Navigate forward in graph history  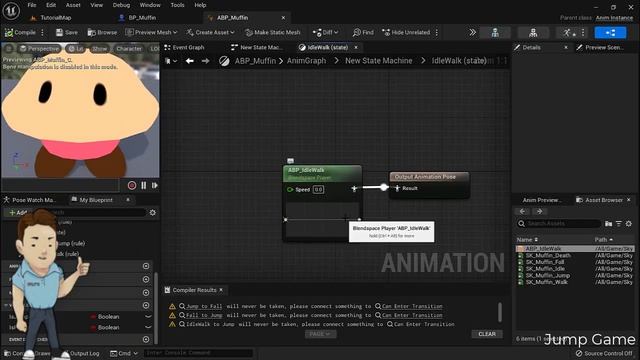[x=205, y=61]
